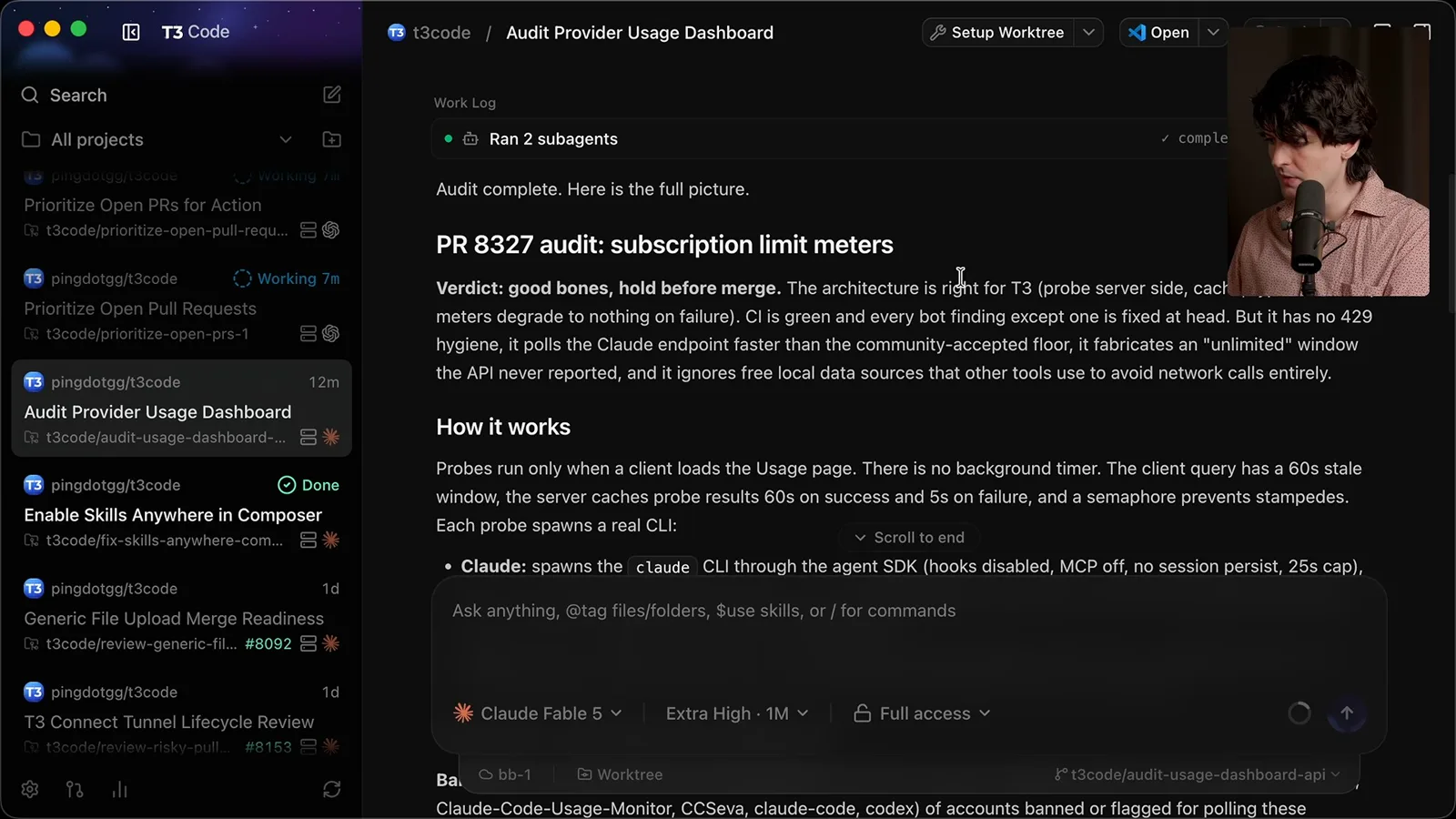Viewport: 1456px width, 819px height.
Task: Open Prioritize Open Pull Requests thread
Action: click(x=182, y=307)
